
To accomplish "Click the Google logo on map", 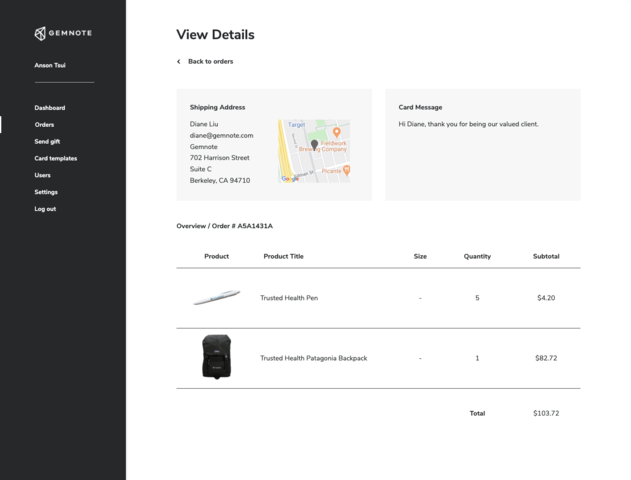I will tap(289, 178).
